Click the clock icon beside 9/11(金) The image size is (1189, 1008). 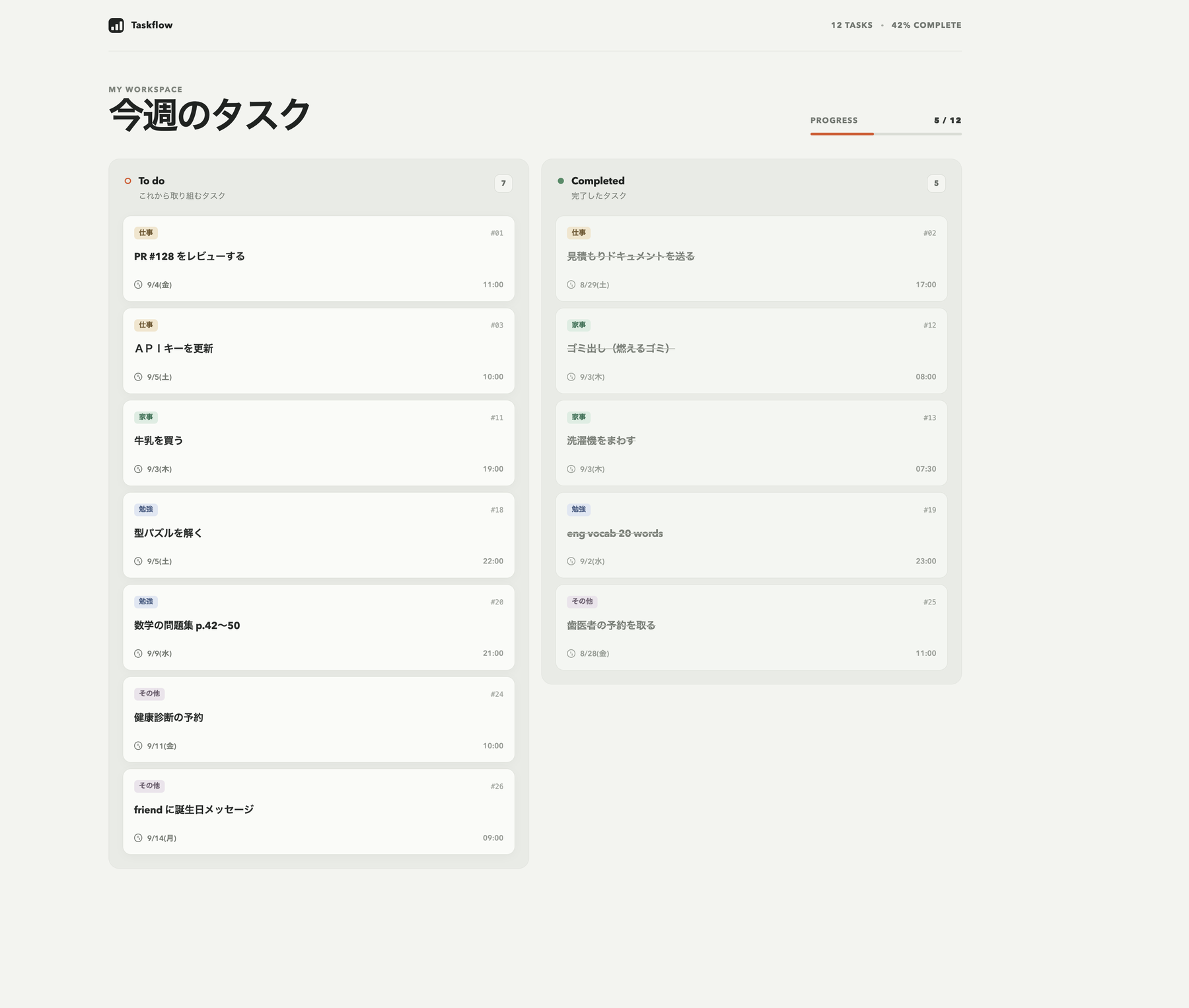coord(138,746)
